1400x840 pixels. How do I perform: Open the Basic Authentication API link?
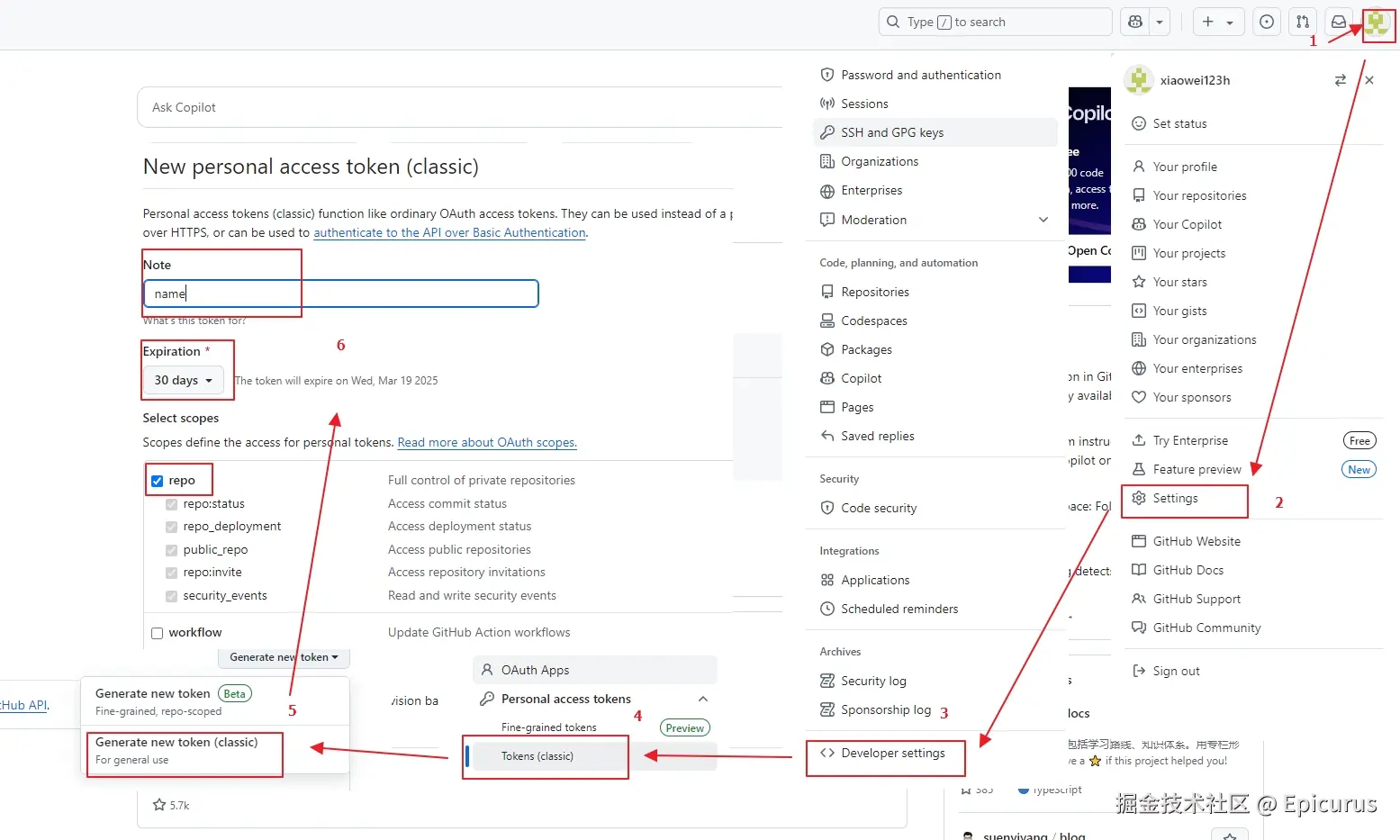tap(449, 232)
